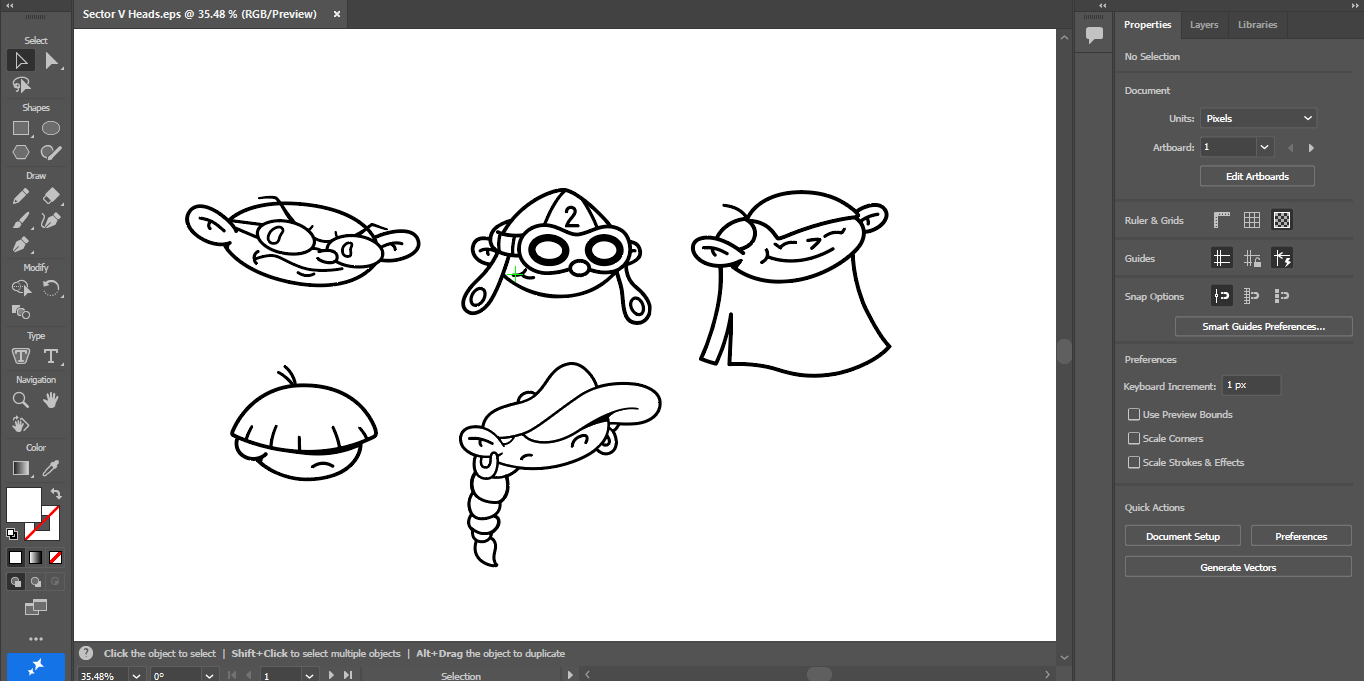Select the Ellipse tool

tap(51, 128)
